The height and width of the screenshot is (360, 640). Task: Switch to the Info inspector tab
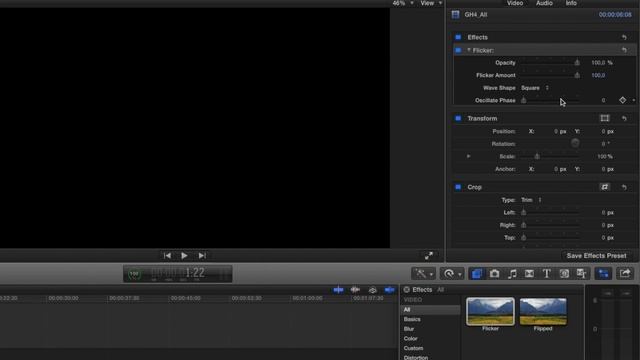[x=571, y=3]
